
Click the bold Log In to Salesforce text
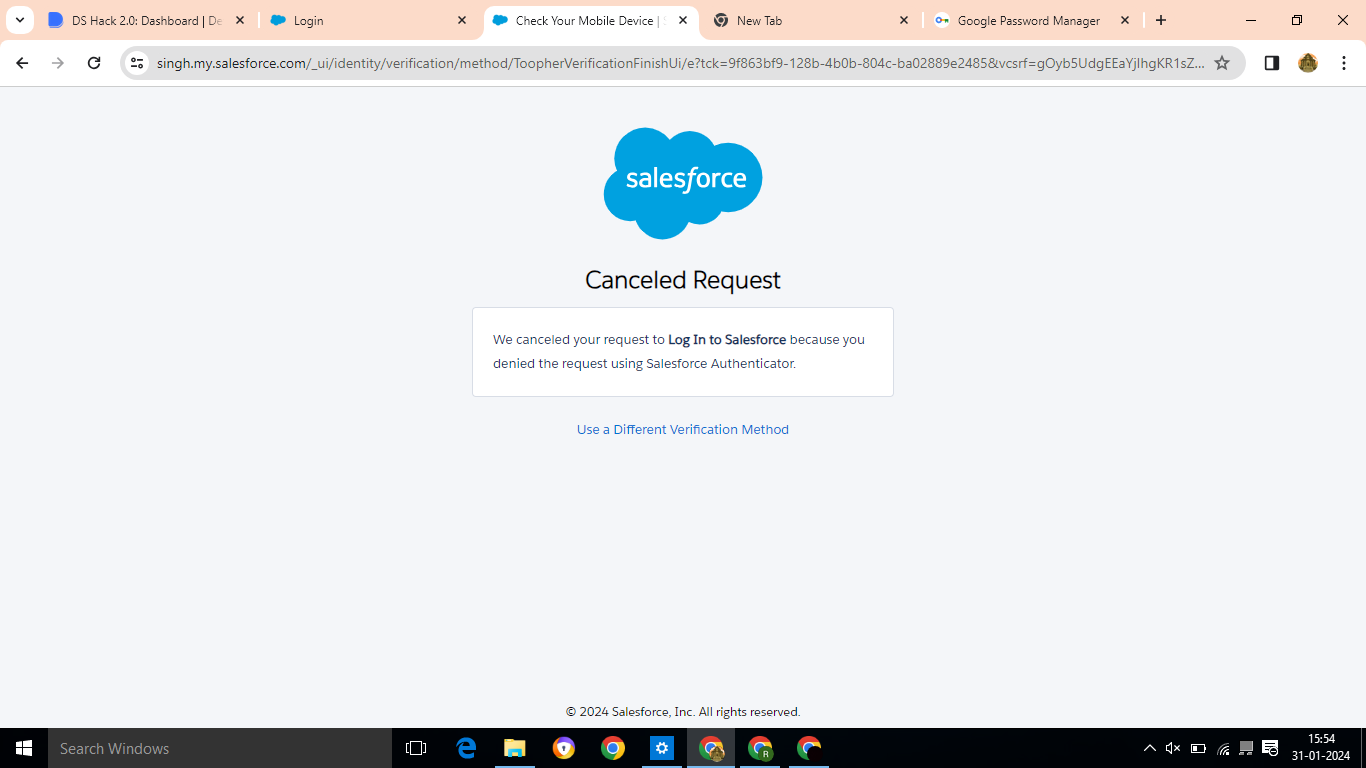(x=727, y=340)
